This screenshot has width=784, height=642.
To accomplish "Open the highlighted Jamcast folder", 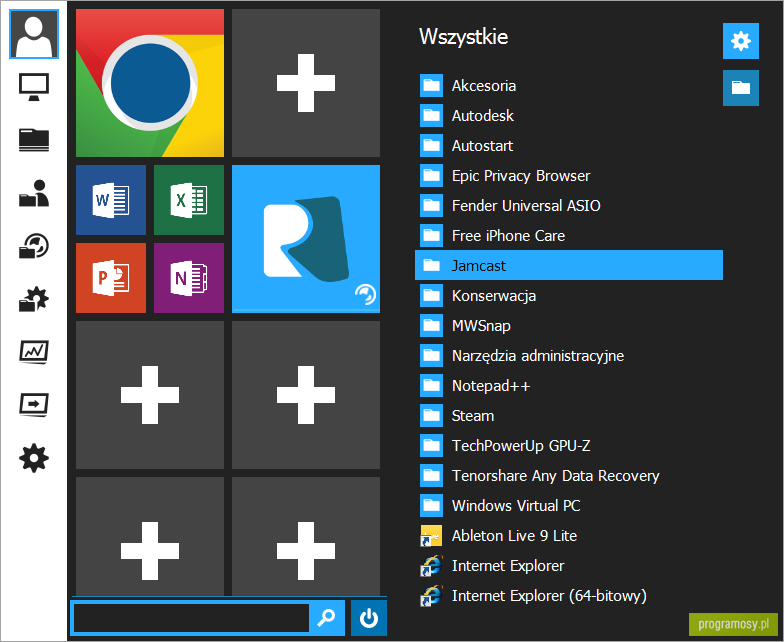I will coord(569,265).
